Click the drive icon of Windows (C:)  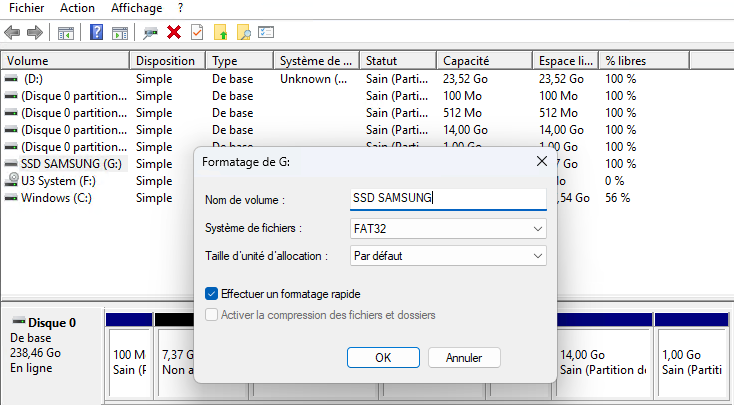11,198
